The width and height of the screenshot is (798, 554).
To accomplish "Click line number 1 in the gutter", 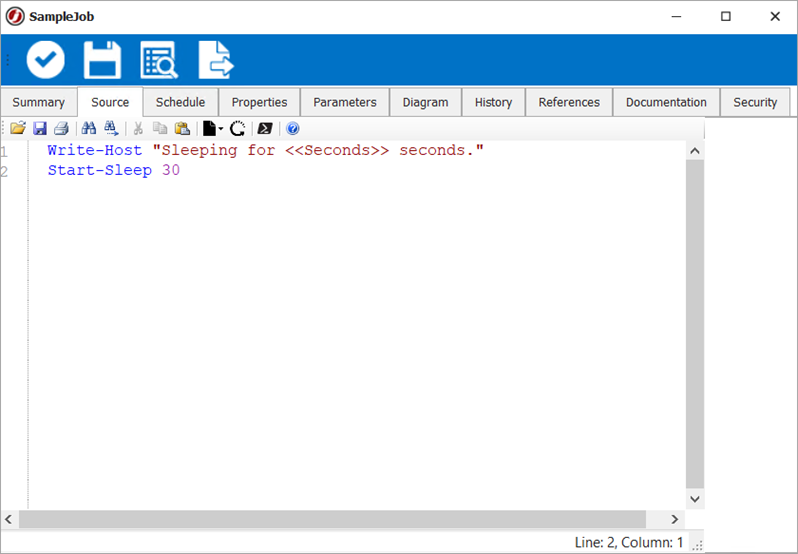I will tap(4, 152).
